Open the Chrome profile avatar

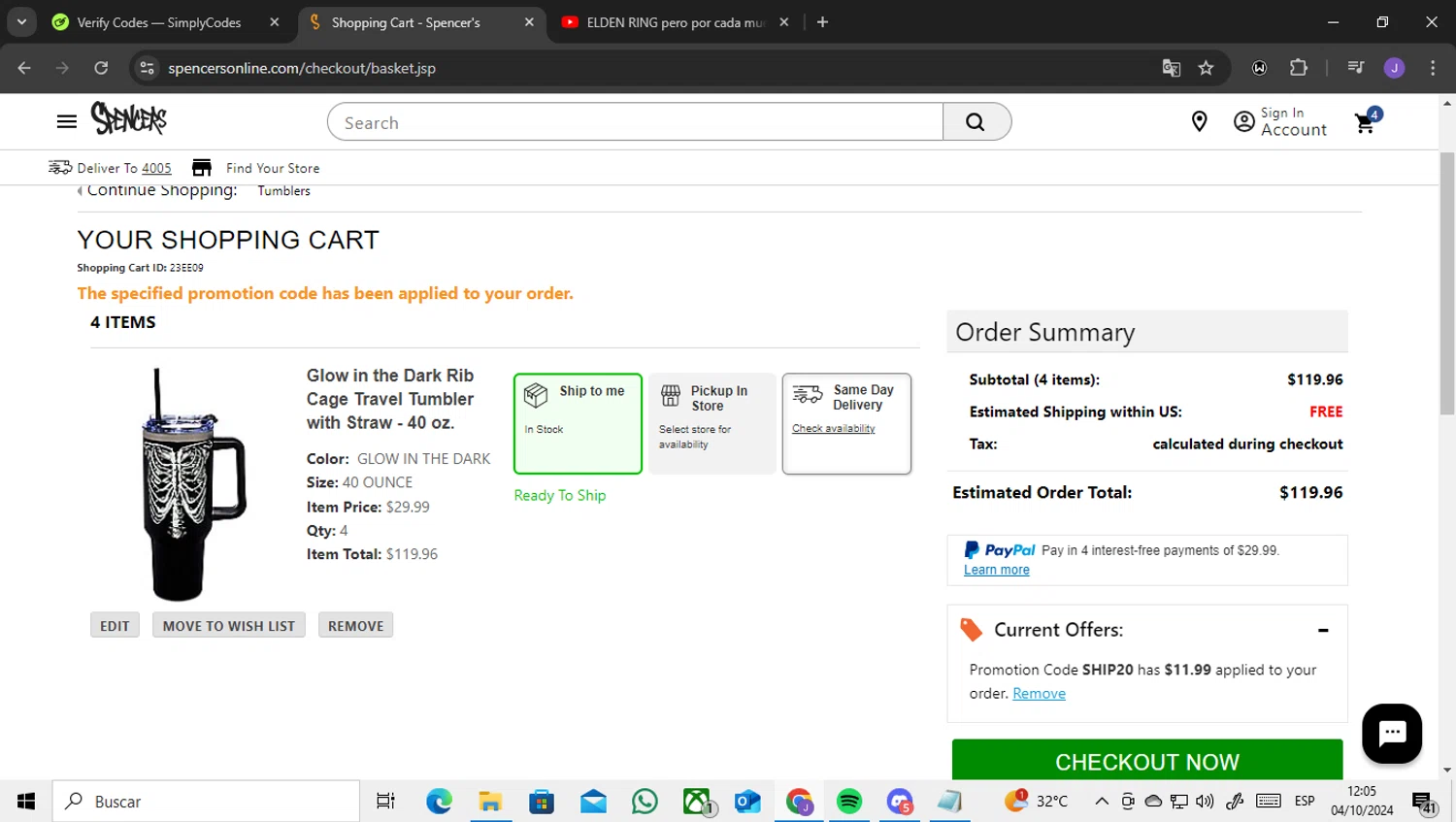click(x=1394, y=68)
